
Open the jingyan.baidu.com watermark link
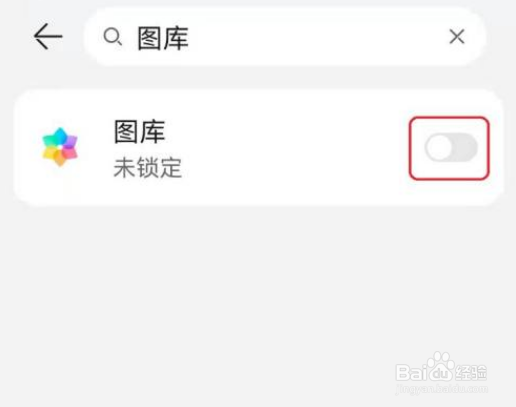(x=442, y=389)
